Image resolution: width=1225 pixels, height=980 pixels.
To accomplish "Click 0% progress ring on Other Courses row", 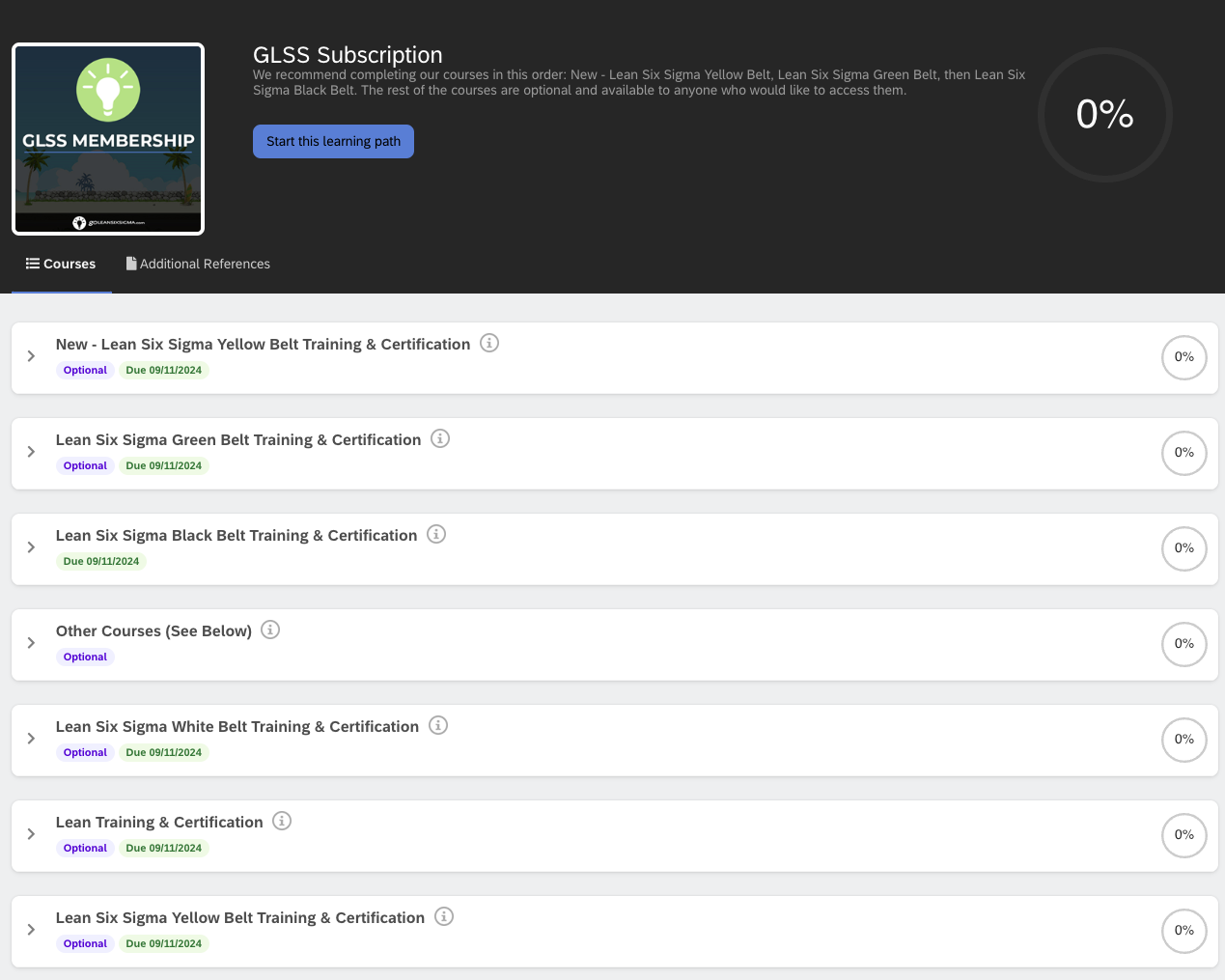I will [1184, 644].
